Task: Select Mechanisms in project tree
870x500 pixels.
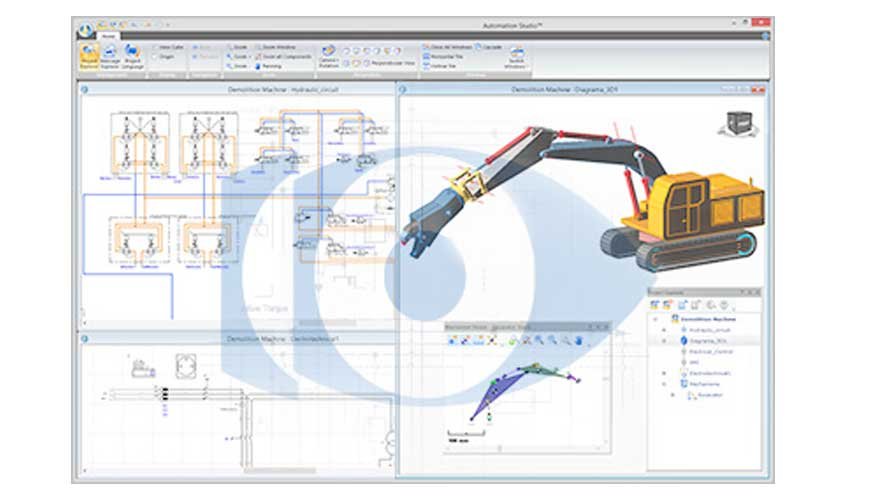Action: point(705,384)
